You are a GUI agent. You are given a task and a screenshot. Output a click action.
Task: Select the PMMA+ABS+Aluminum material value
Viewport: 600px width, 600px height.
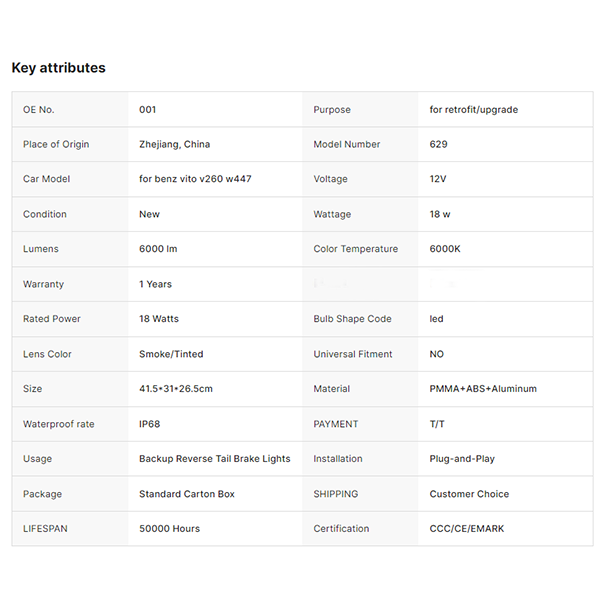pos(483,389)
